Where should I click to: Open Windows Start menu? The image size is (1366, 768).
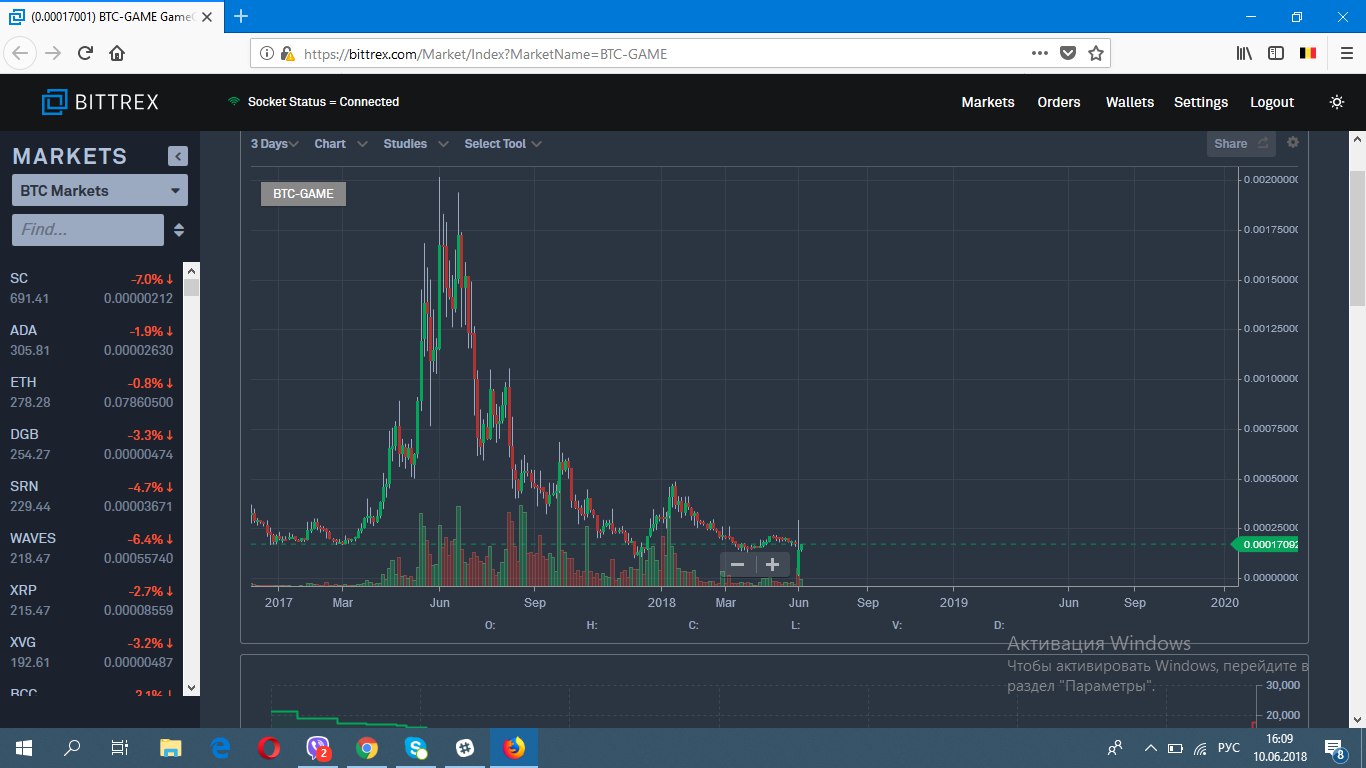tap(23, 747)
